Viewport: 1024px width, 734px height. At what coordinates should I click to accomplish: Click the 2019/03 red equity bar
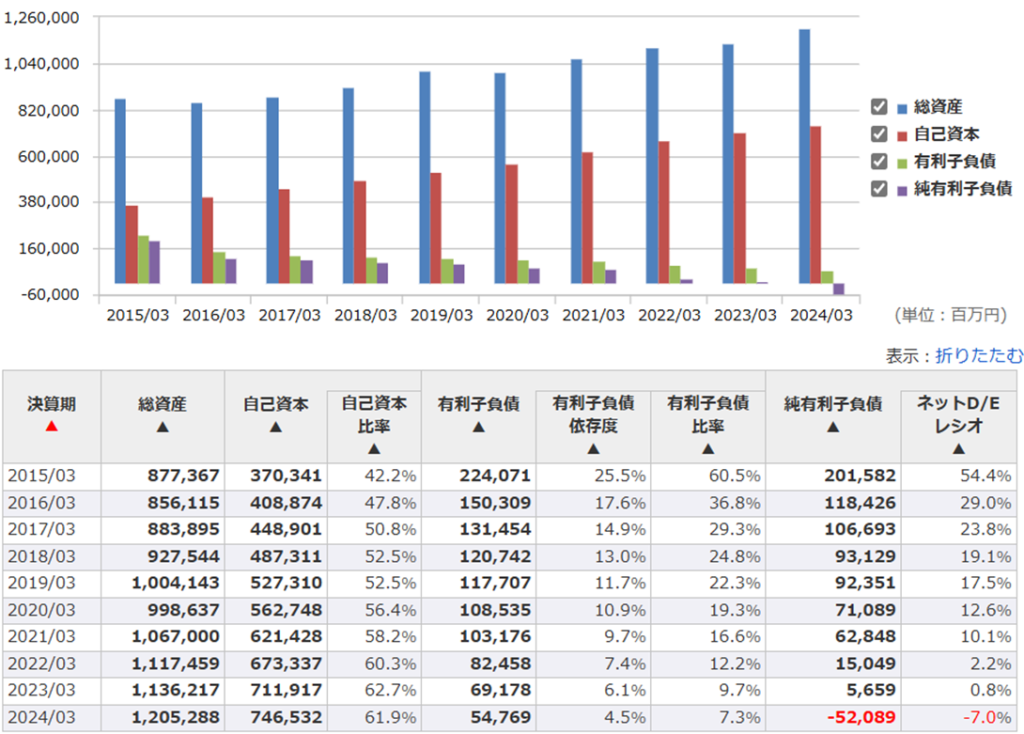[x=435, y=235]
